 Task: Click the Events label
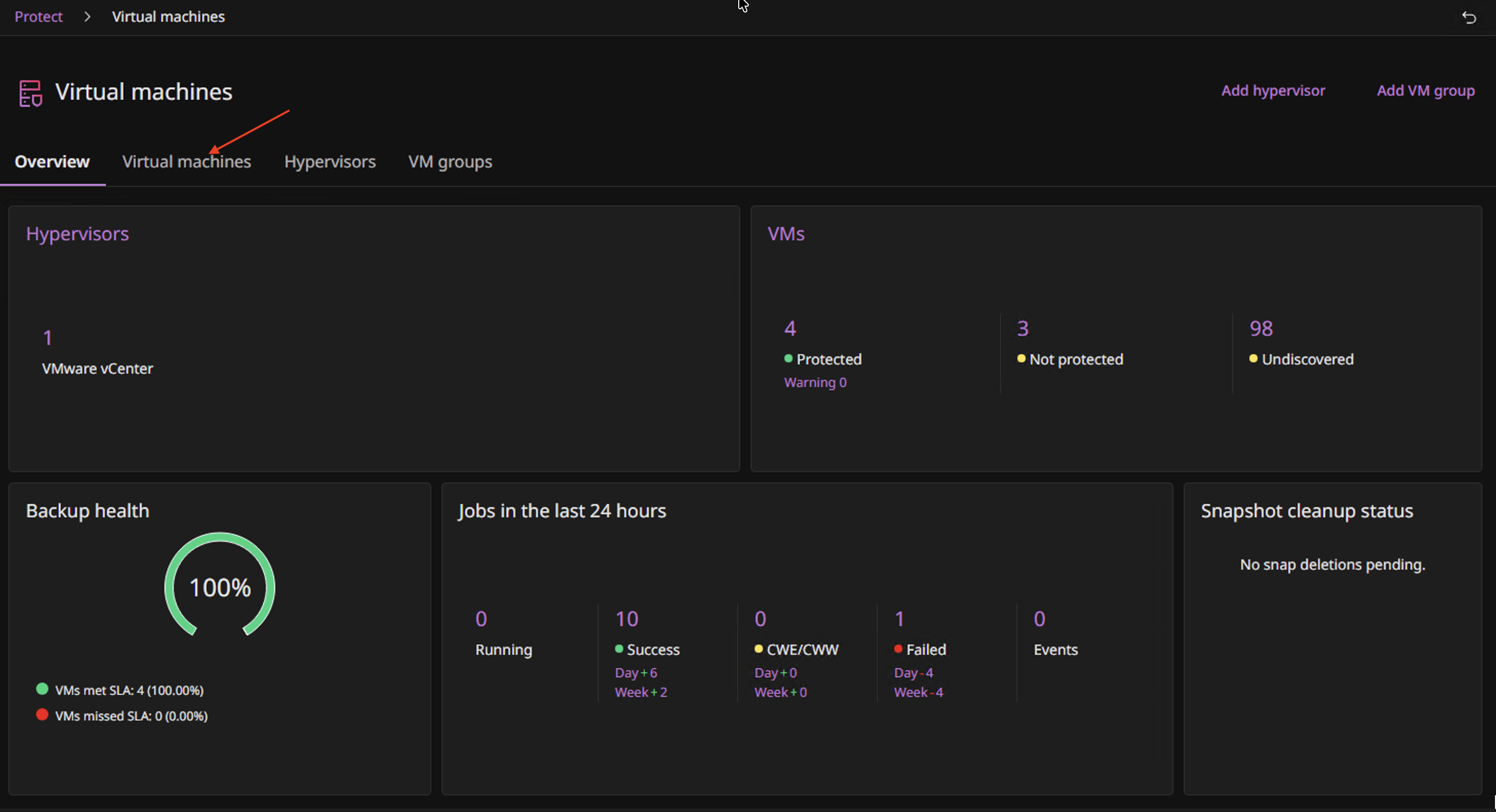pos(1056,649)
